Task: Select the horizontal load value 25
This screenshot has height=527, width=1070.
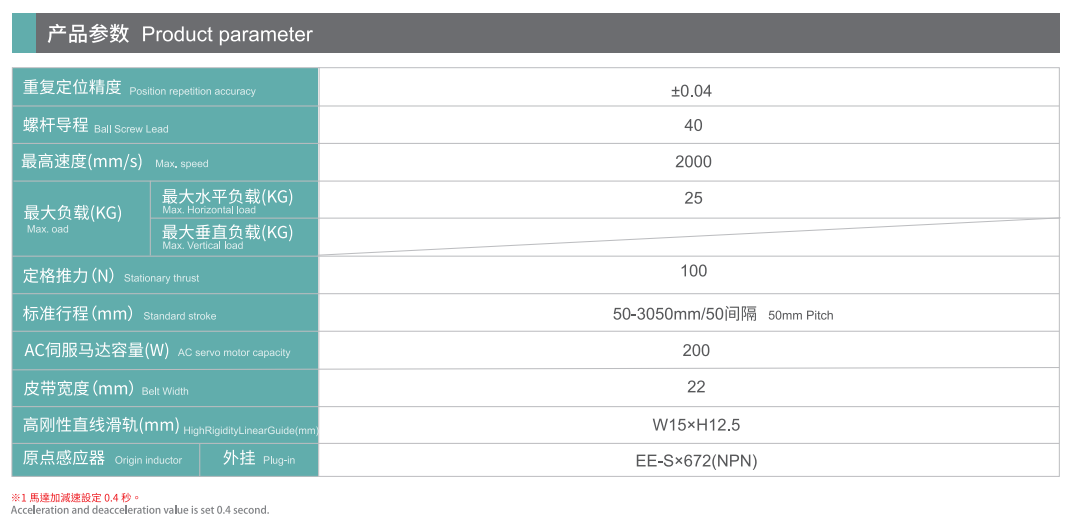Action: click(x=693, y=198)
